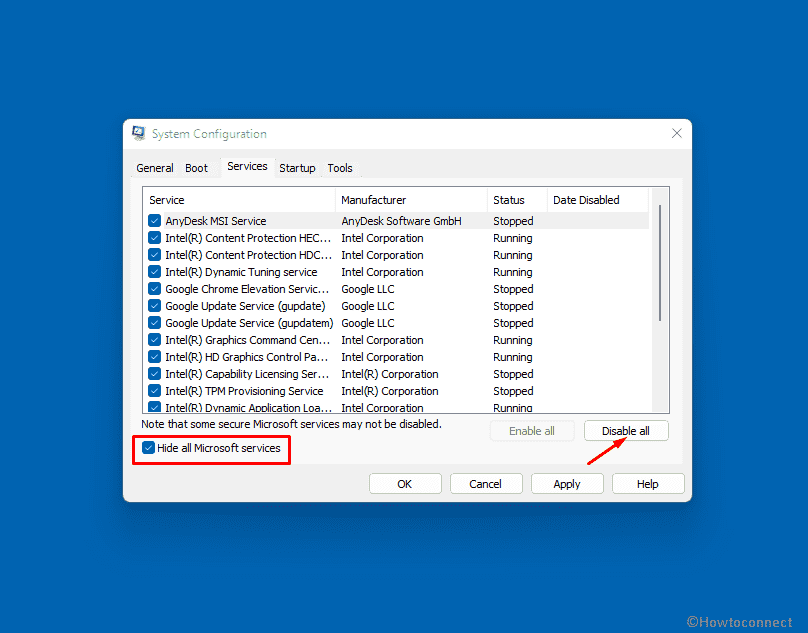Uncheck Google Chrome Elevation Service checkbox
Image resolution: width=808 pixels, height=633 pixels.
pyautogui.click(x=154, y=289)
